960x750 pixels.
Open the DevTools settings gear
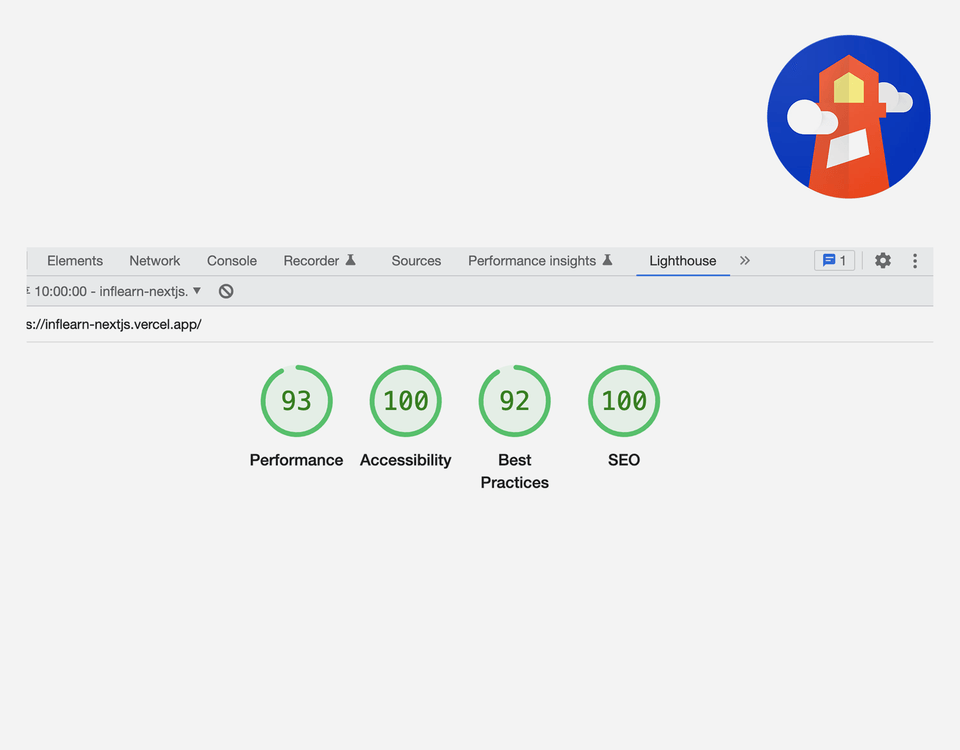point(882,261)
